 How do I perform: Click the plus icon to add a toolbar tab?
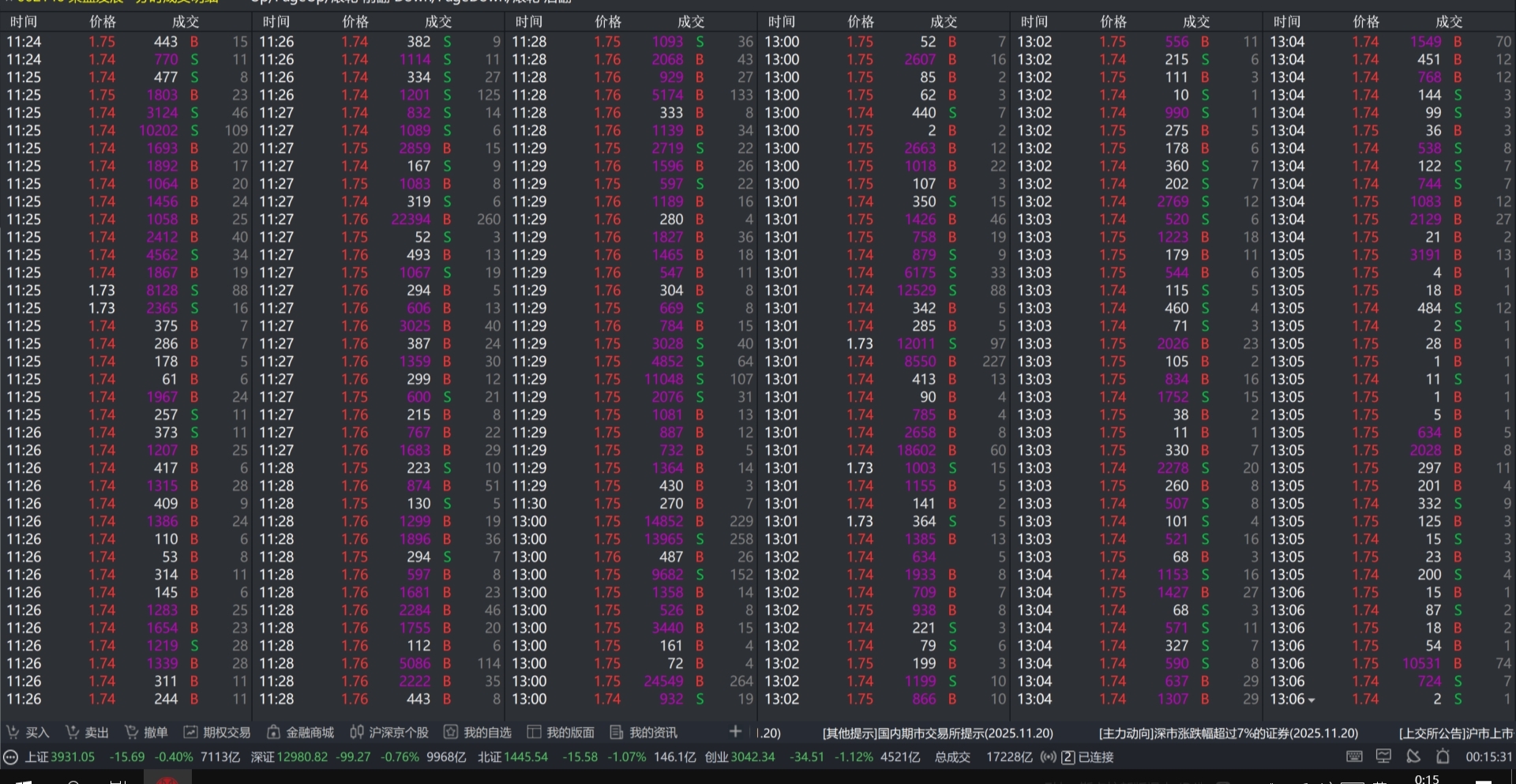pyautogui.click(x=735, y=732)
